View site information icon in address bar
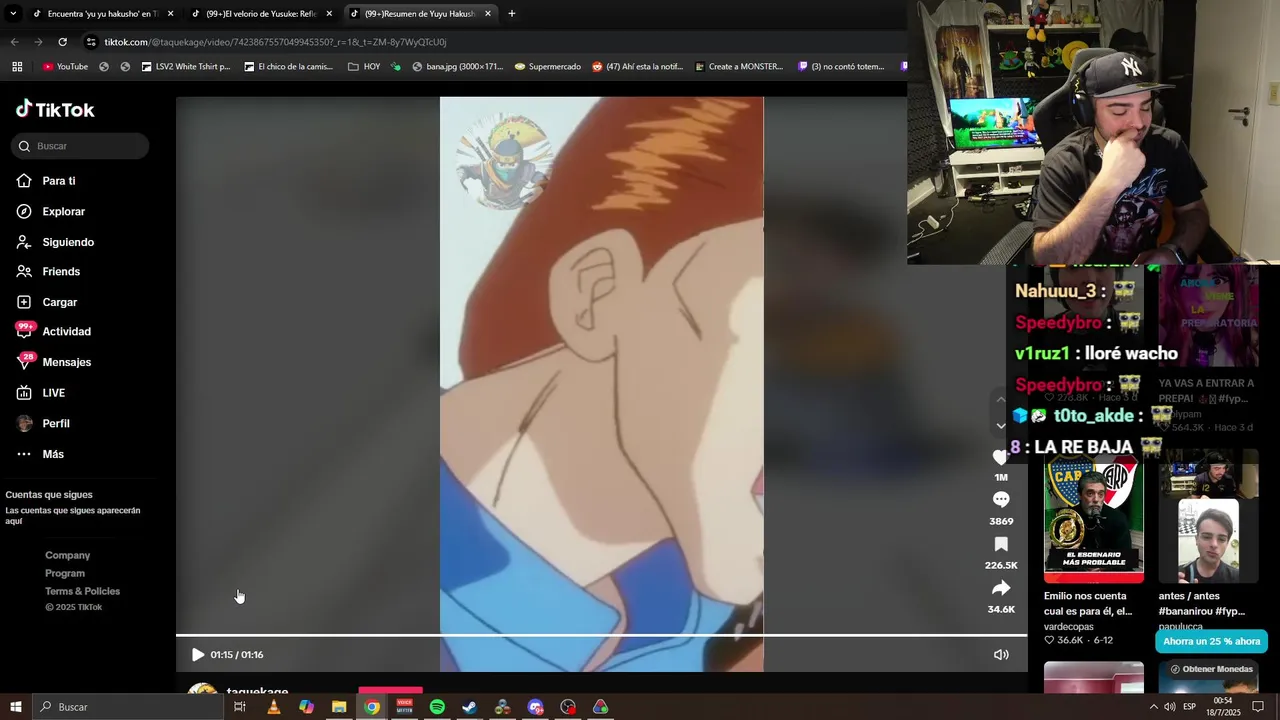The width and height of the screenshot is (1280, 720). tap(91, 42)
